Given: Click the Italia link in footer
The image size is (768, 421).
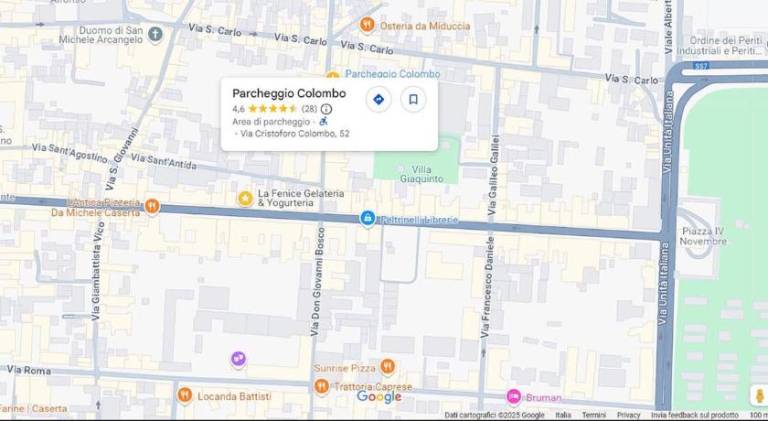Looking at the screenshot, I should [563, 415].
